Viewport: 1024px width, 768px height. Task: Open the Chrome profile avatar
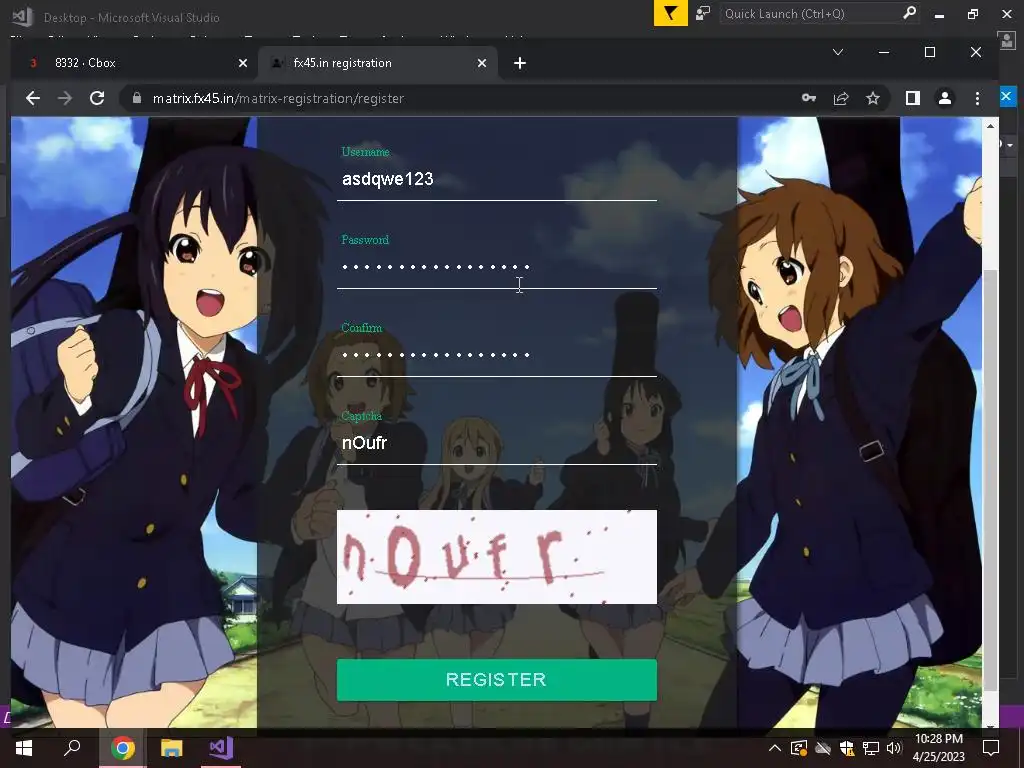pos(944,99)
